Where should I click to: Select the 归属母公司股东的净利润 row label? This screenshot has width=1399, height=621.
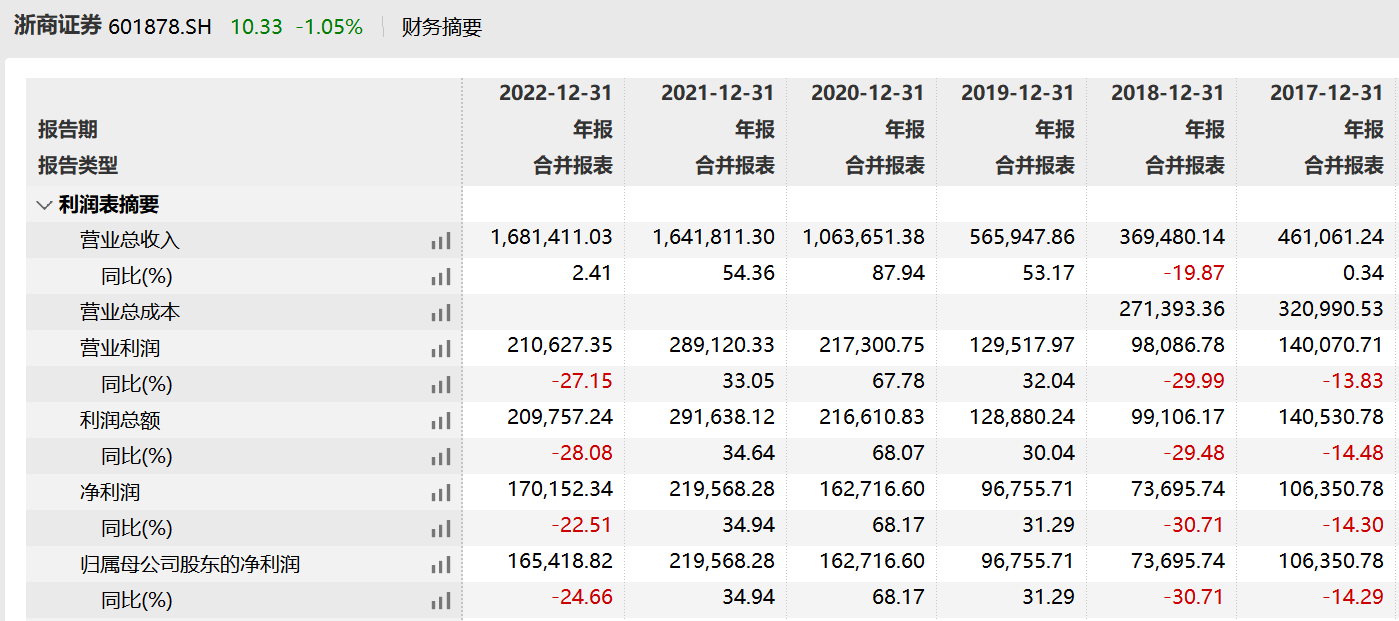[190, 565]
